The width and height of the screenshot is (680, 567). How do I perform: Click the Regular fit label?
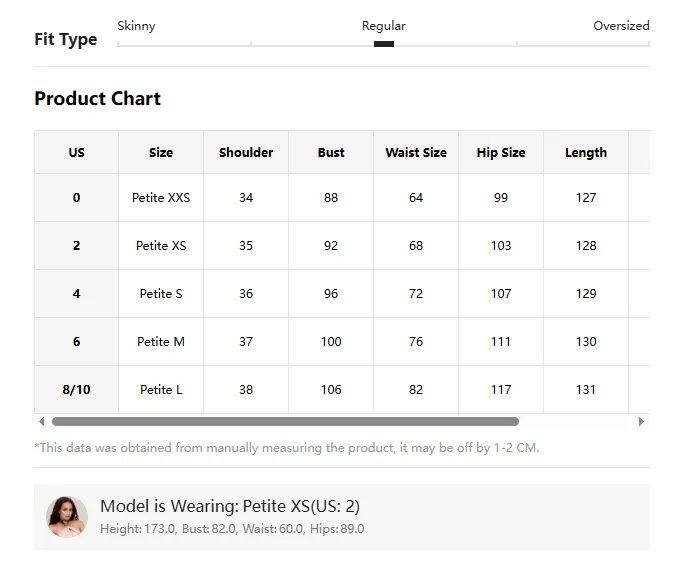click(384, 26)
